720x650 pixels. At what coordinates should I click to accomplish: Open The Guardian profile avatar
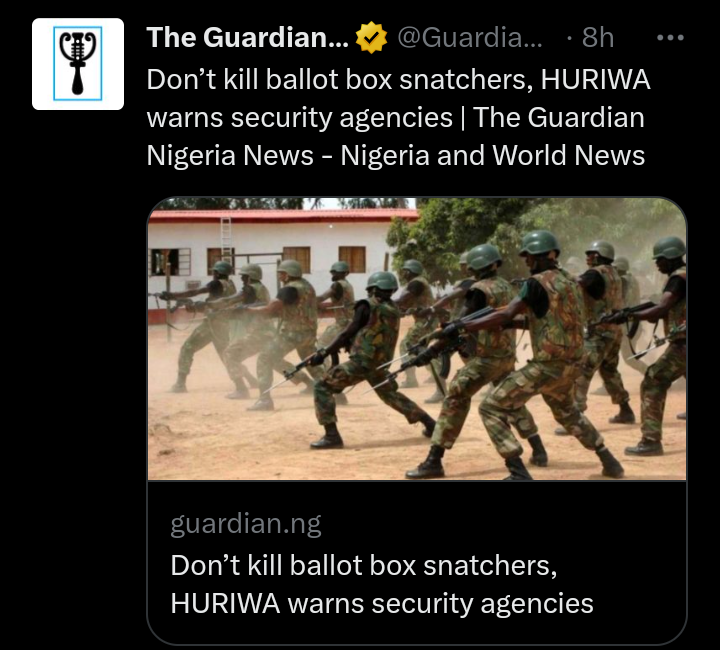(78, 64)
